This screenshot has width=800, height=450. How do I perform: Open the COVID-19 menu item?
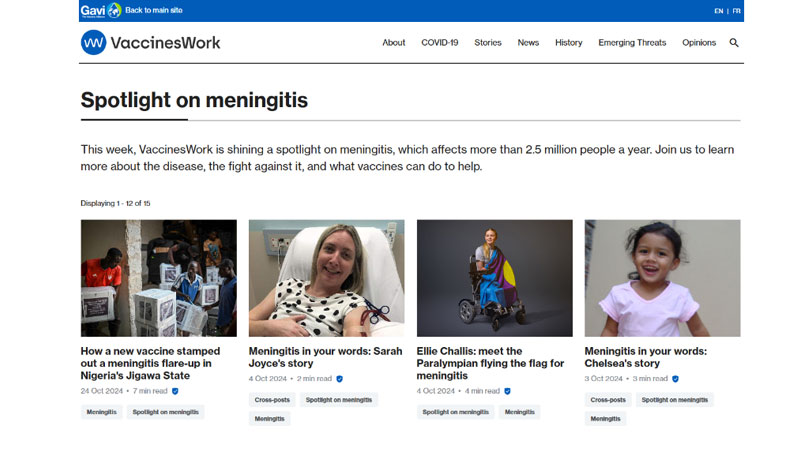coord(440,43)
